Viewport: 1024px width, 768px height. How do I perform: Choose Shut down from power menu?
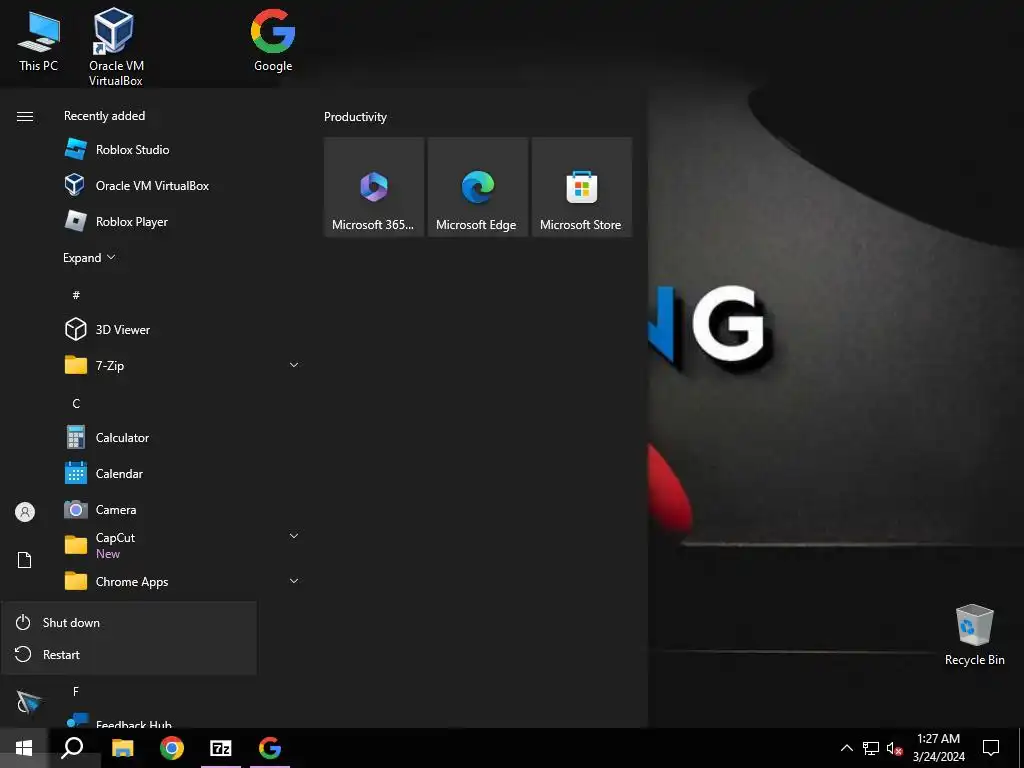pos(129,622)
